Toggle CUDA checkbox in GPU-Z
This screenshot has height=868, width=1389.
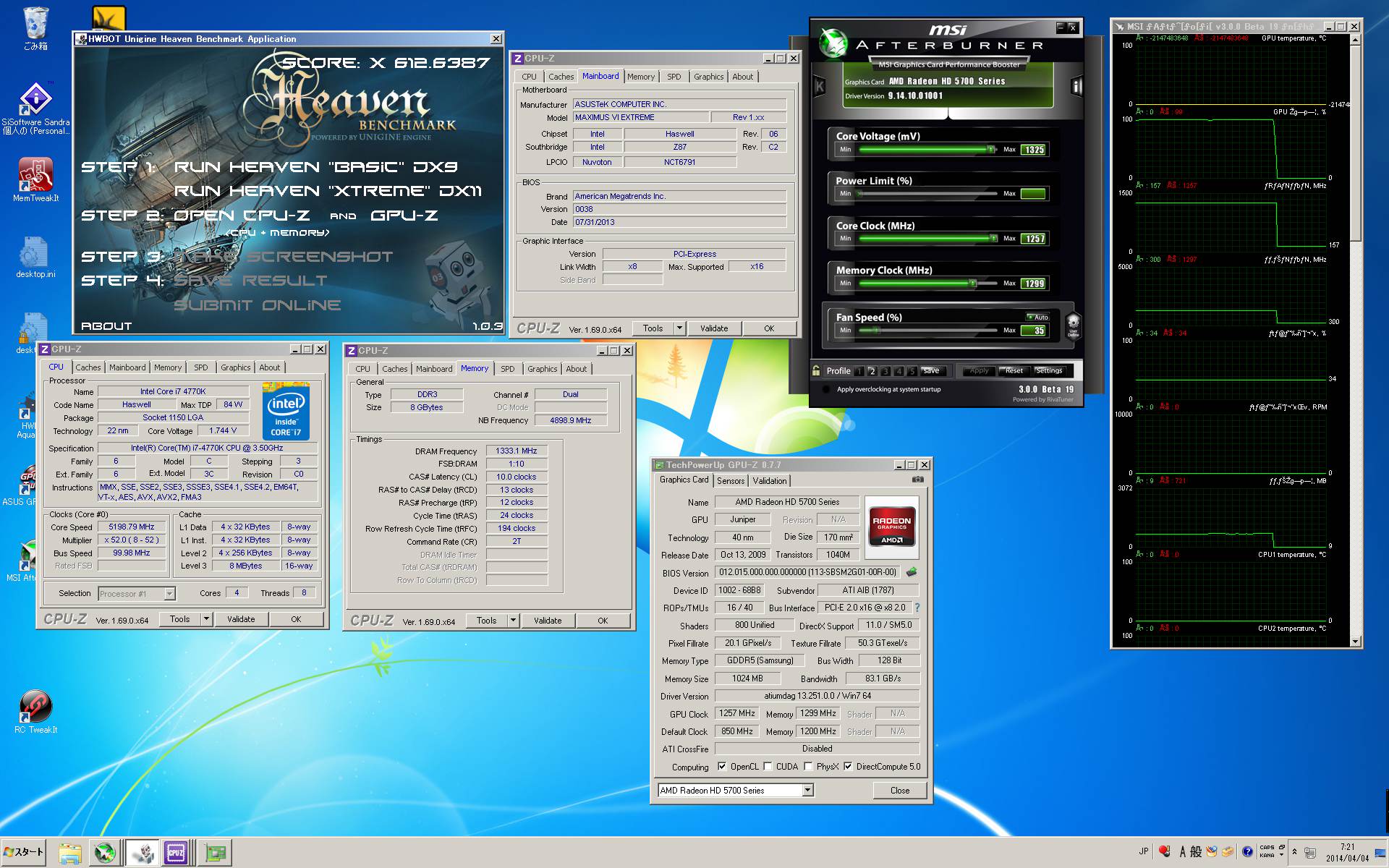point(768,767)
